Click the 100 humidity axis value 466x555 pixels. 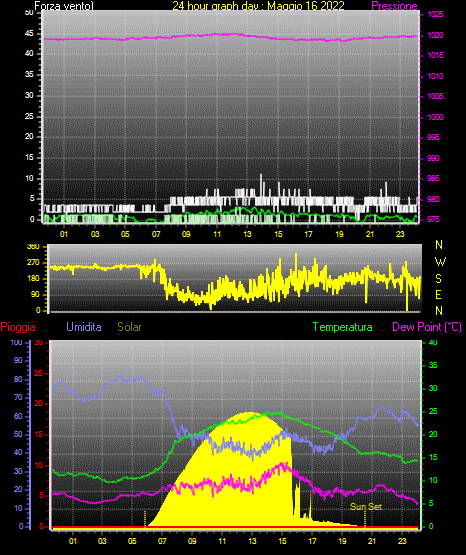[17, 342]
